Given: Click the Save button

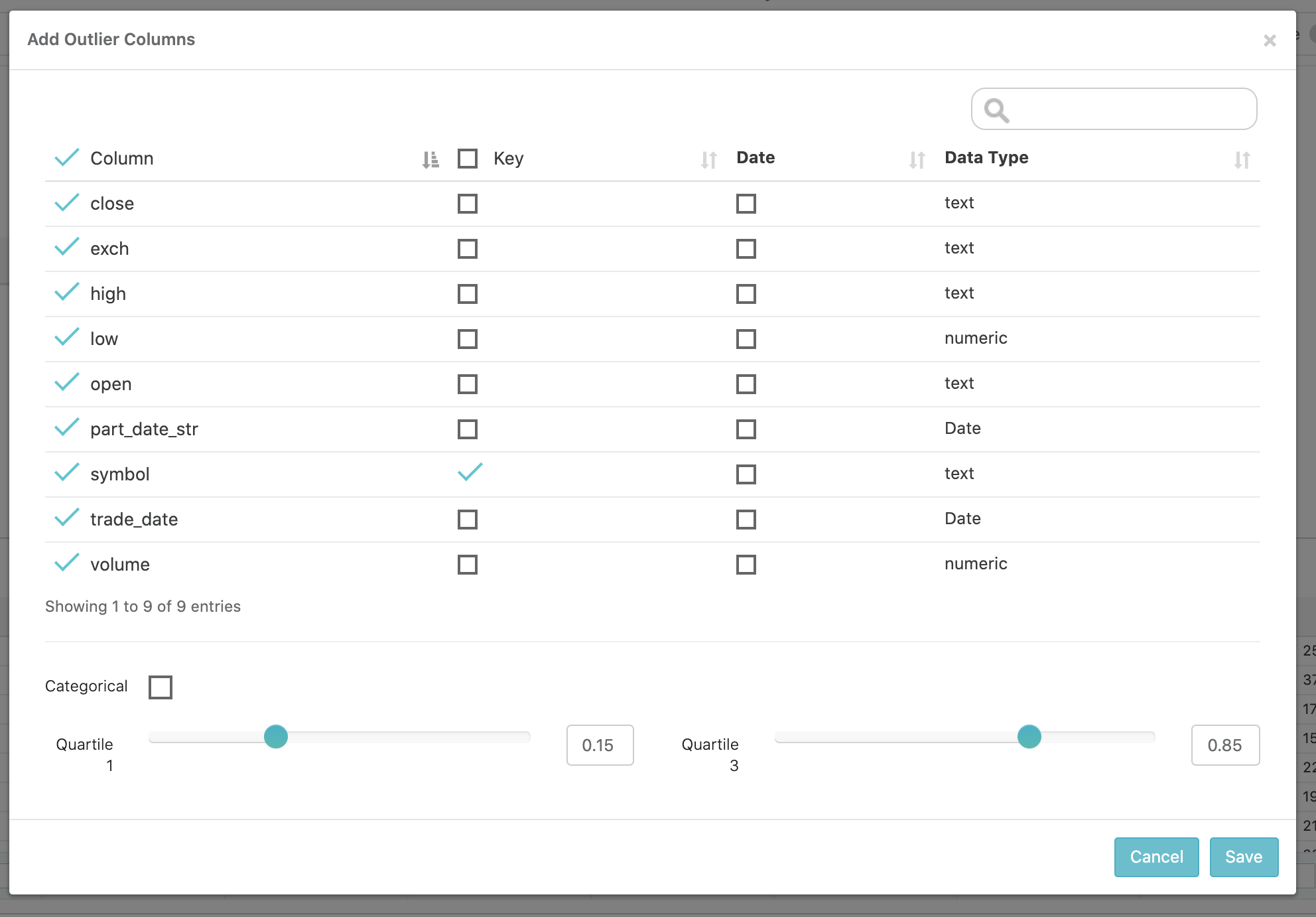Looking at the screenshot, I should 1243,857.
